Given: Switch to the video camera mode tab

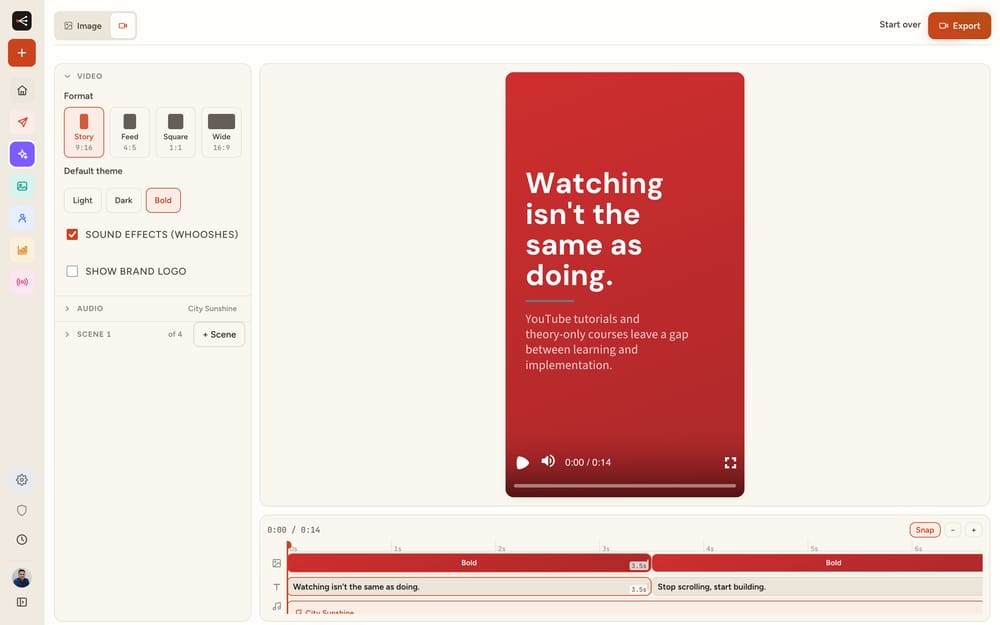Looking at the screenshot, I should coord(123,26).
